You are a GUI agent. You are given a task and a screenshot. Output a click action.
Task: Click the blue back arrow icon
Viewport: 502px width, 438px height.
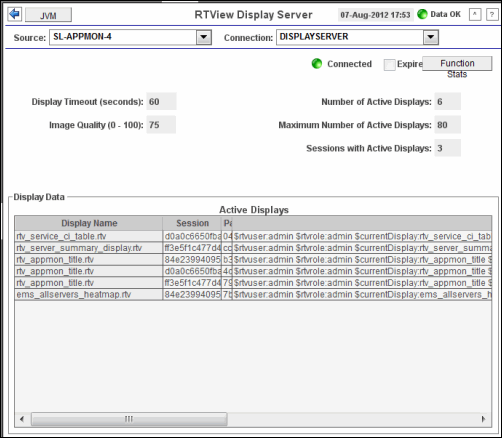tap(15, 14)
